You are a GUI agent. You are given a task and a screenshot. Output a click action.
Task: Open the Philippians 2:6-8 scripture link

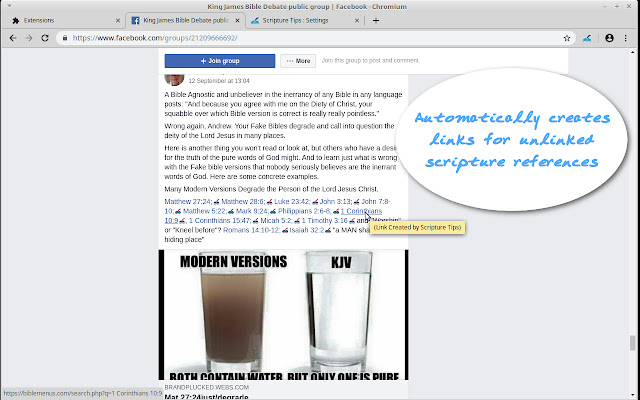[305, 211]
